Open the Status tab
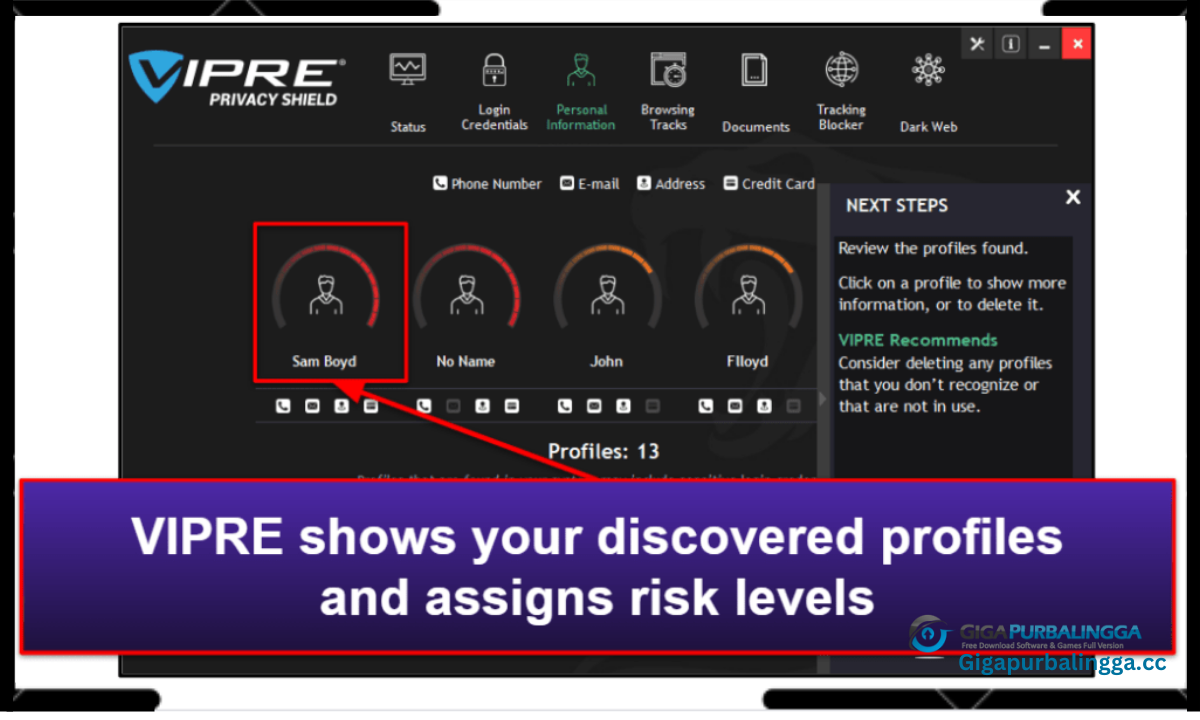The image size is (1200, 720). [x=408, y=93]
